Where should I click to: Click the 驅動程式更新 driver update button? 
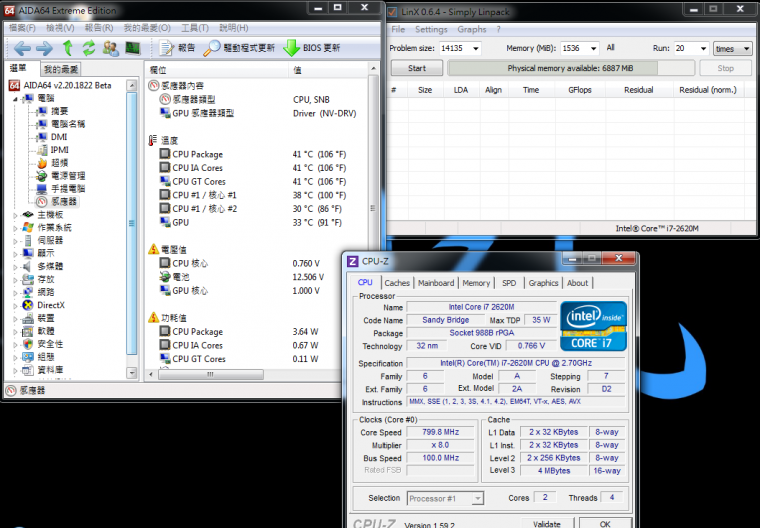(239, 48)
